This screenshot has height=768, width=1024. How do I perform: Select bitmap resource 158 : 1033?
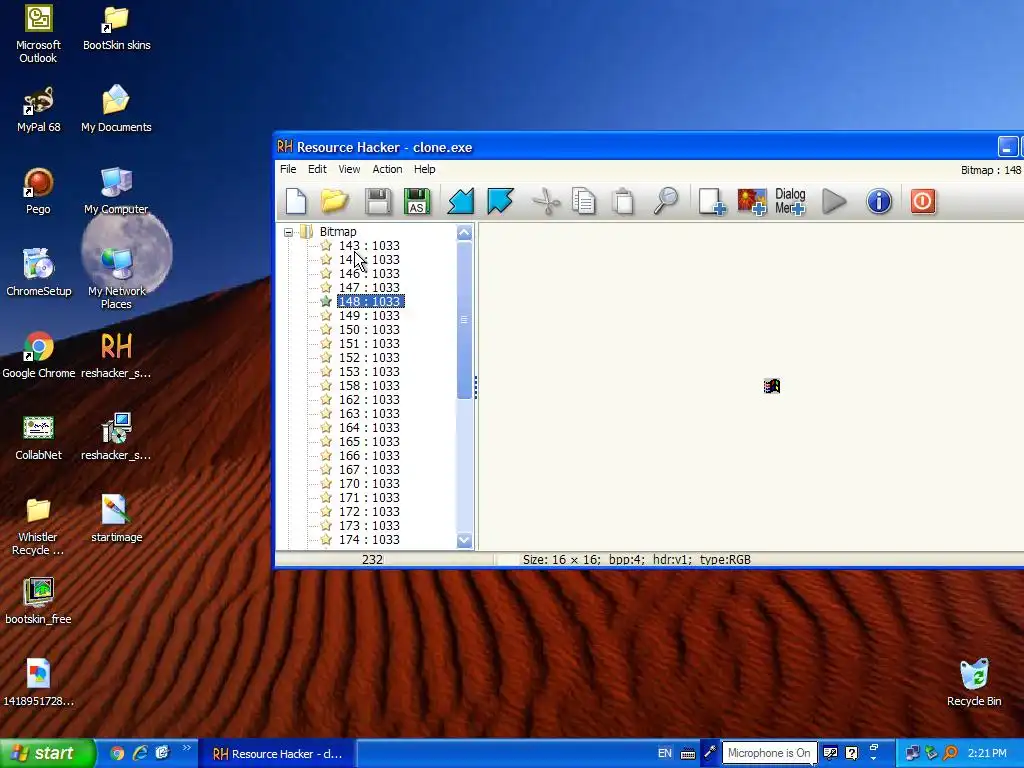coord(369,385)
